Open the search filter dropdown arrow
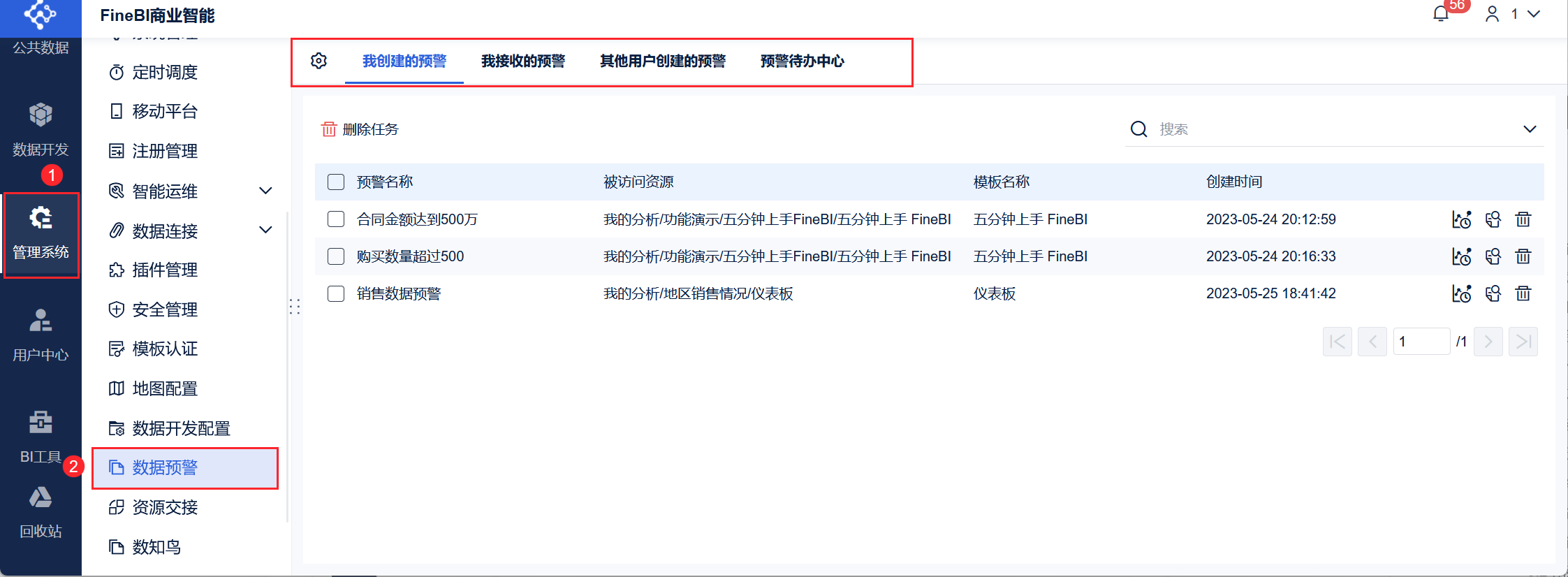 pyautogui.click(x=1530, y=129)
